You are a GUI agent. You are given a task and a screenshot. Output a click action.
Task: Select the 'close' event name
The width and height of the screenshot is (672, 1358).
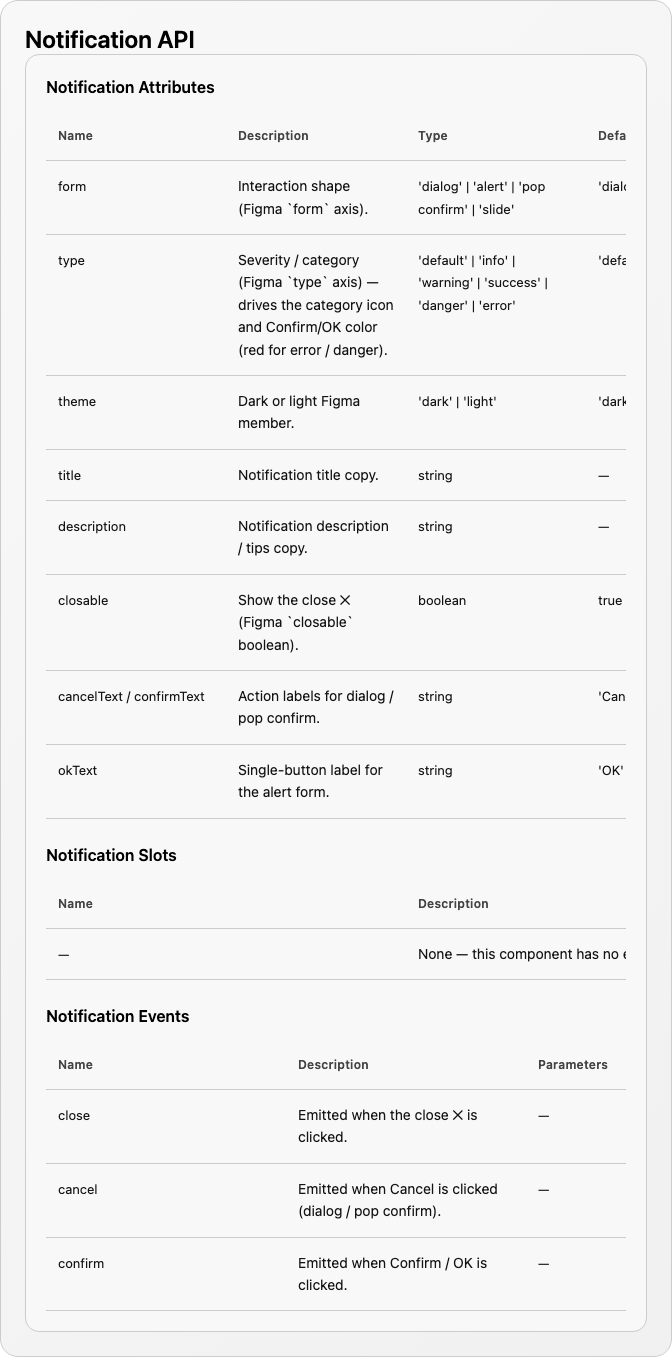[x=74, y=1115]
